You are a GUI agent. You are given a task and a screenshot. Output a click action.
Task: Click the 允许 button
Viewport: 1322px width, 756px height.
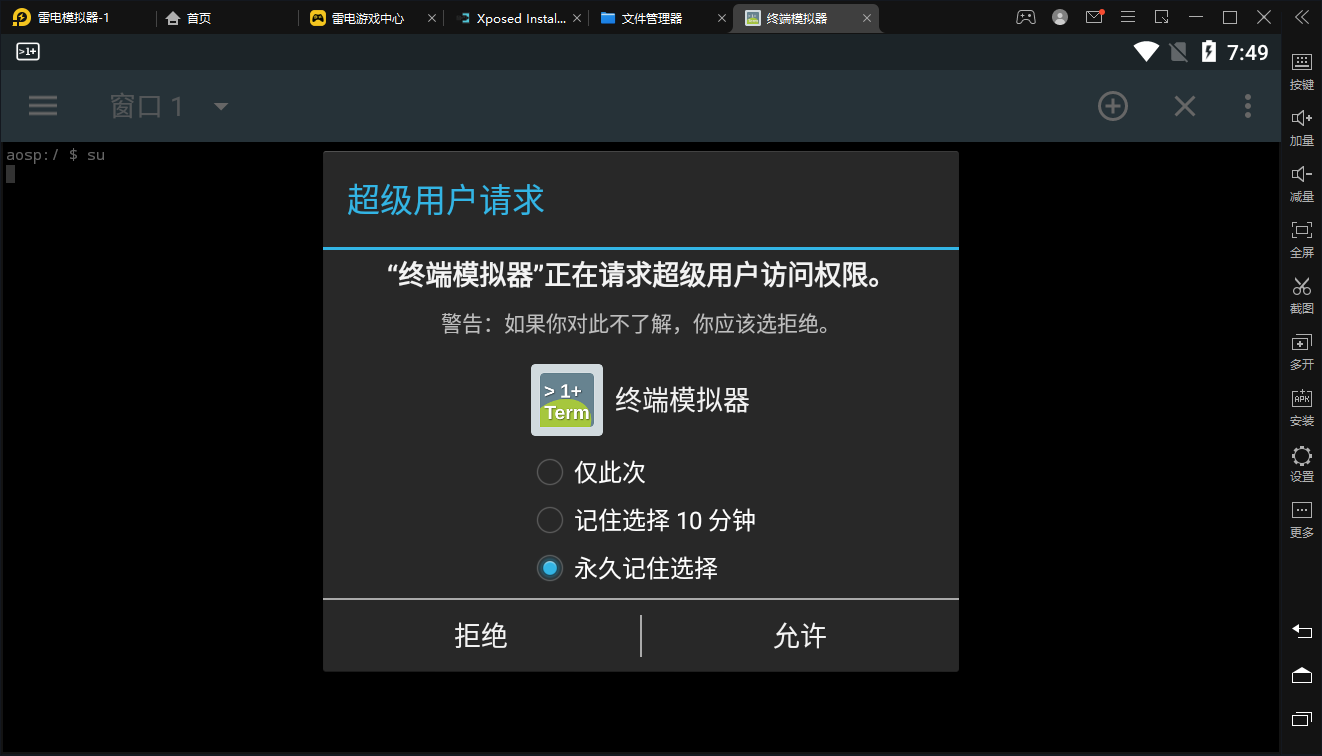800,636
